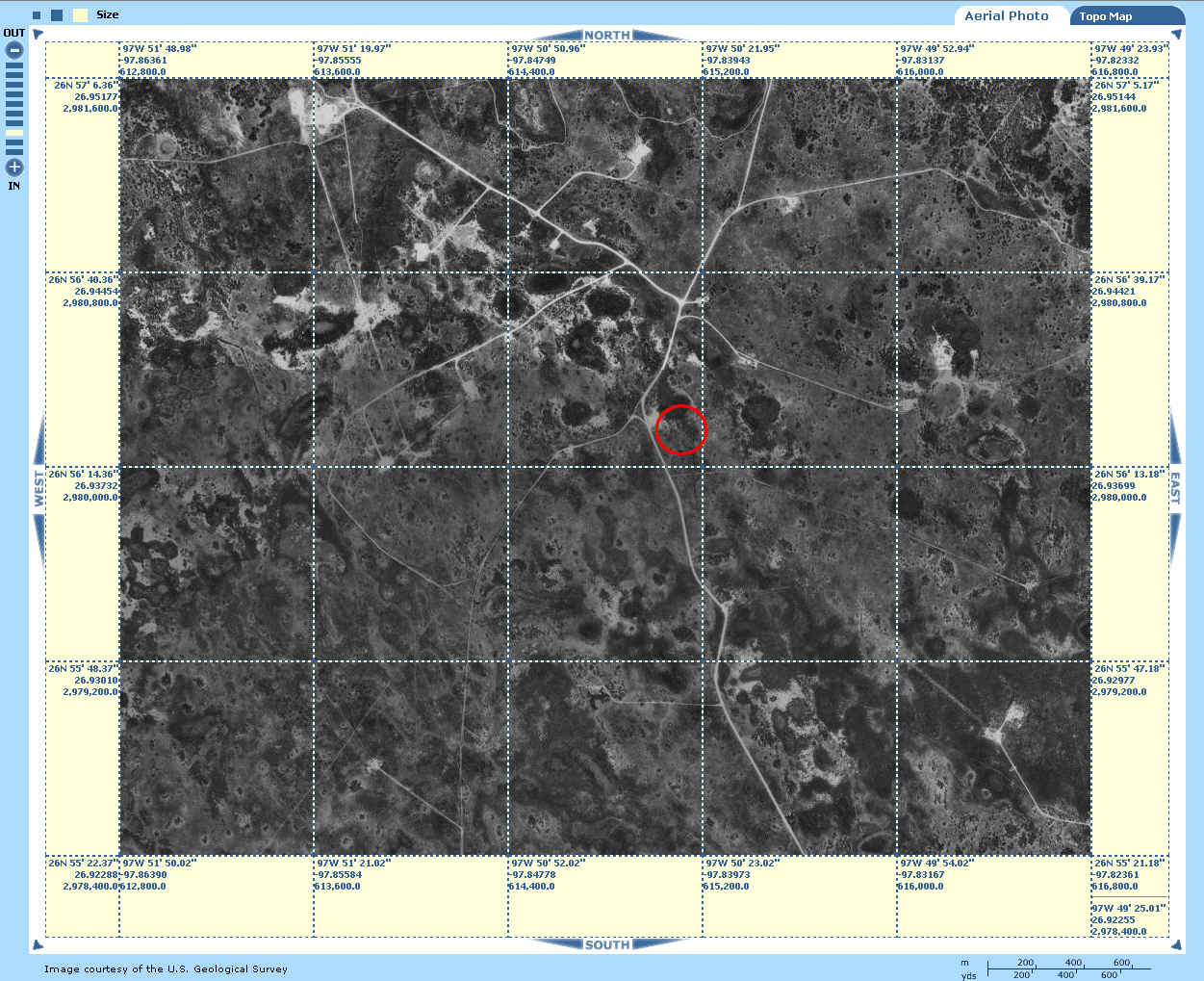Set zoom to the bottommost zoom-level bar
The width and height of the screenshot is (1204, 981).
pos(14,151)
